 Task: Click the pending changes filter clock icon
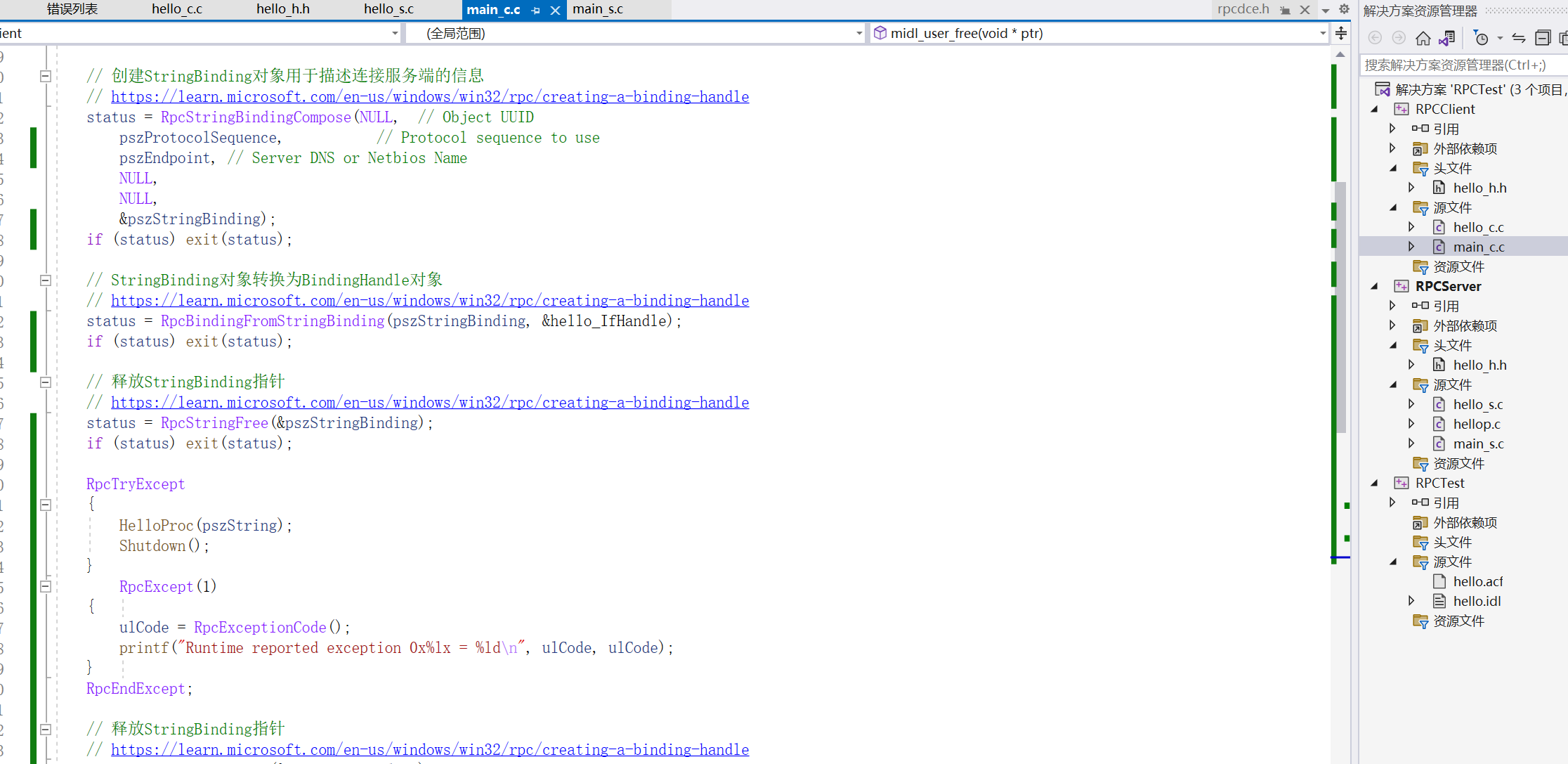(x=1481, y=38)
